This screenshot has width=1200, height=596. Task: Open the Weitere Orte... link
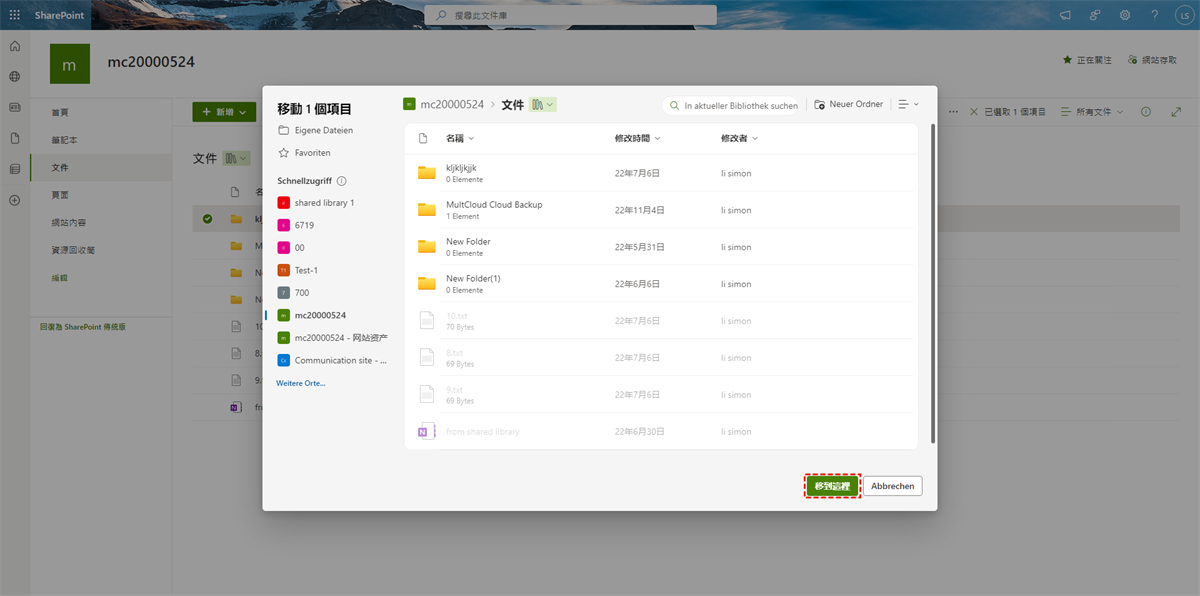click(301, 383)
